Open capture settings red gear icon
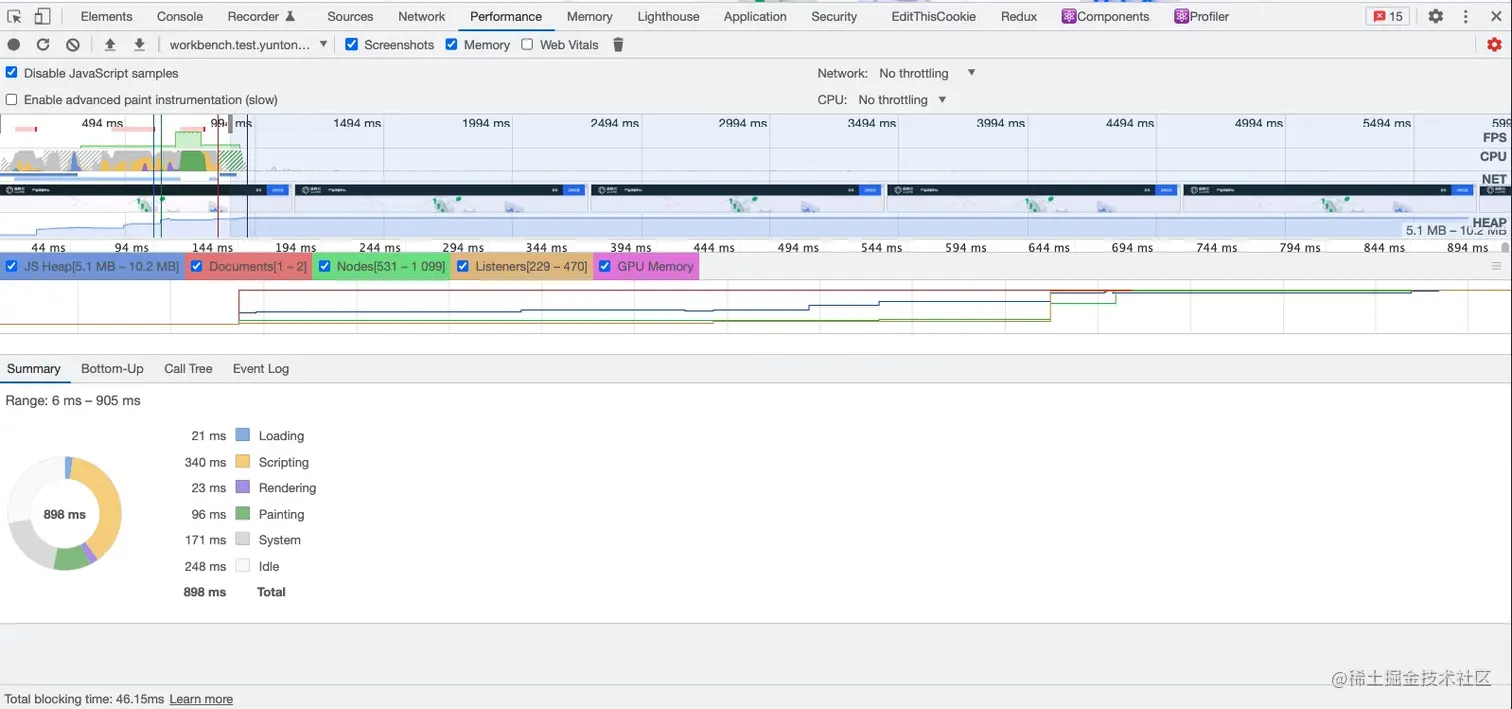 click(1494, 45)
